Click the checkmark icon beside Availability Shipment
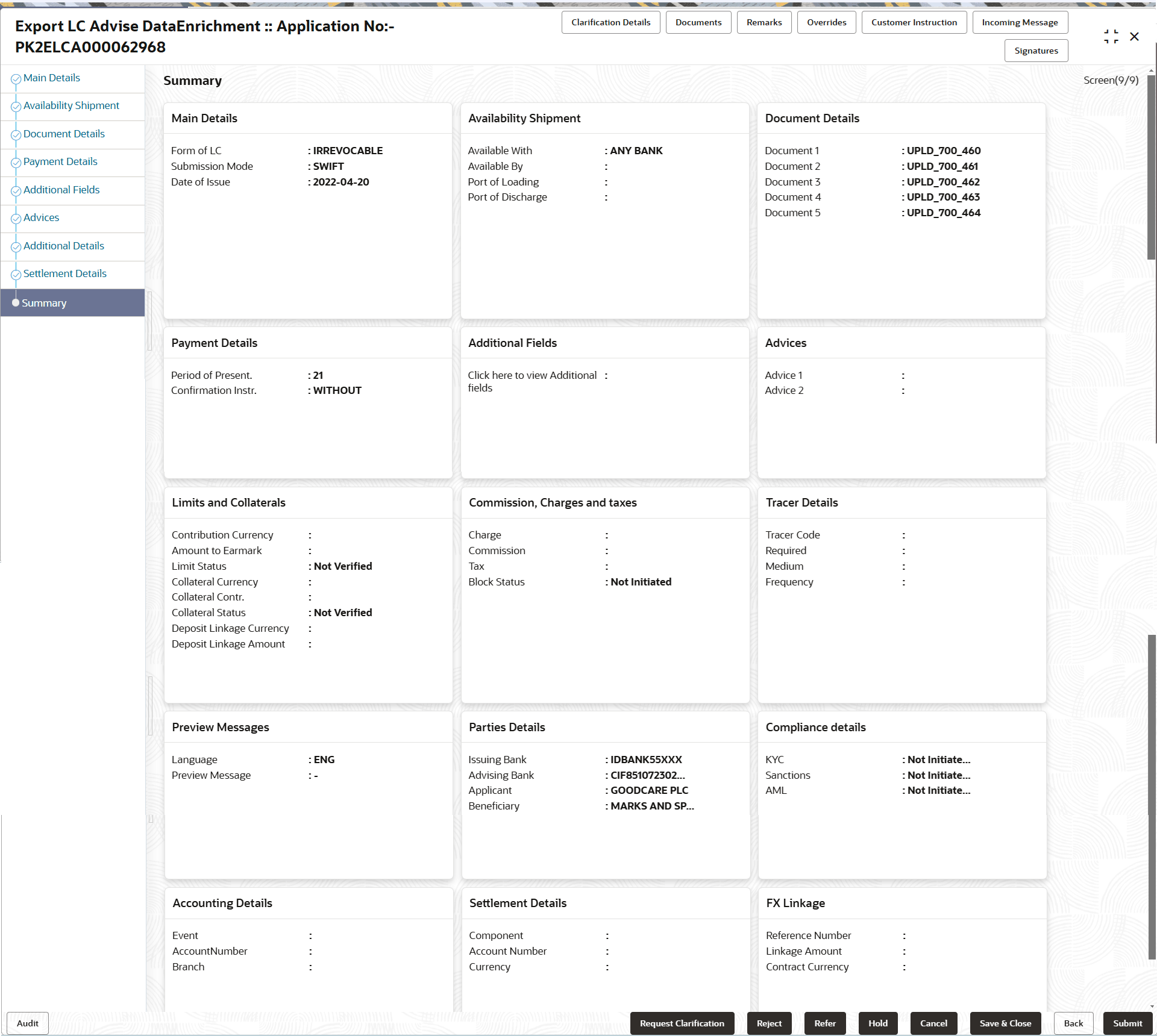The width and height of the screenshot is (1157, 1036). click(16, 107)
